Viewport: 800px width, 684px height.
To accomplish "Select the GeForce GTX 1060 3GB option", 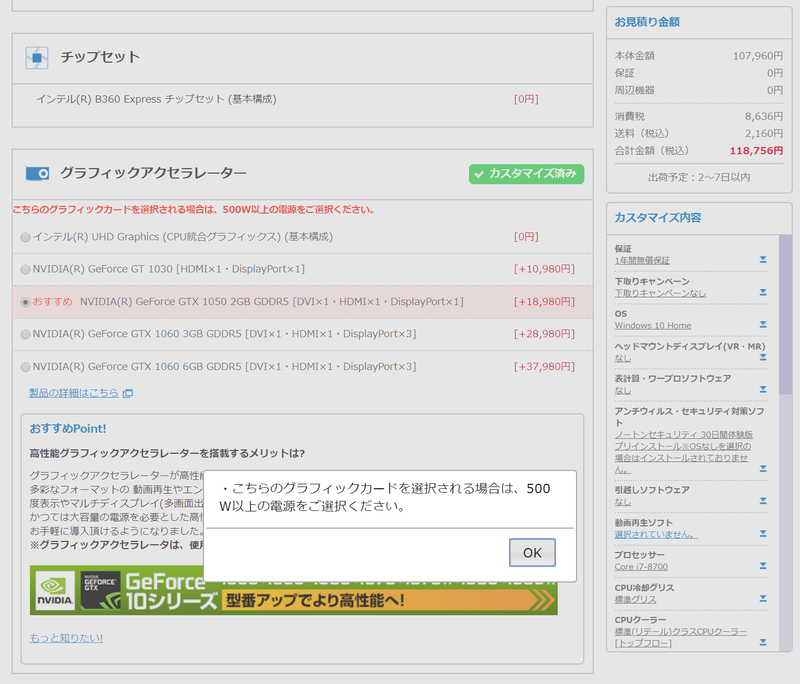I will [25, 334].
